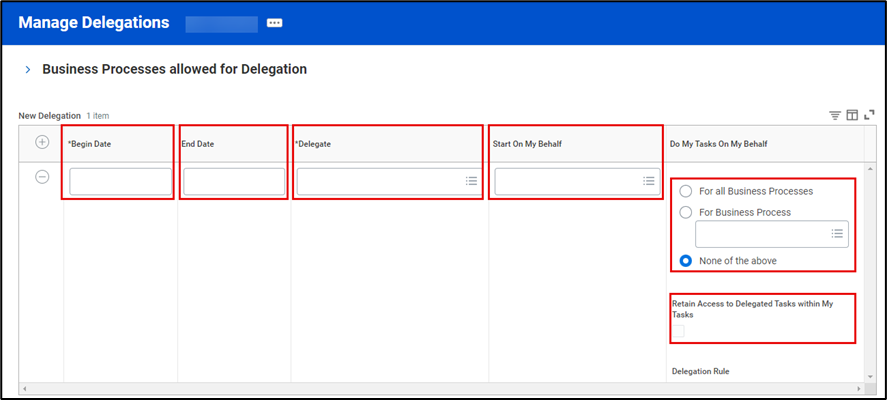Click the column layout grid icon
The image size is (887, 400).
point(852,115)
